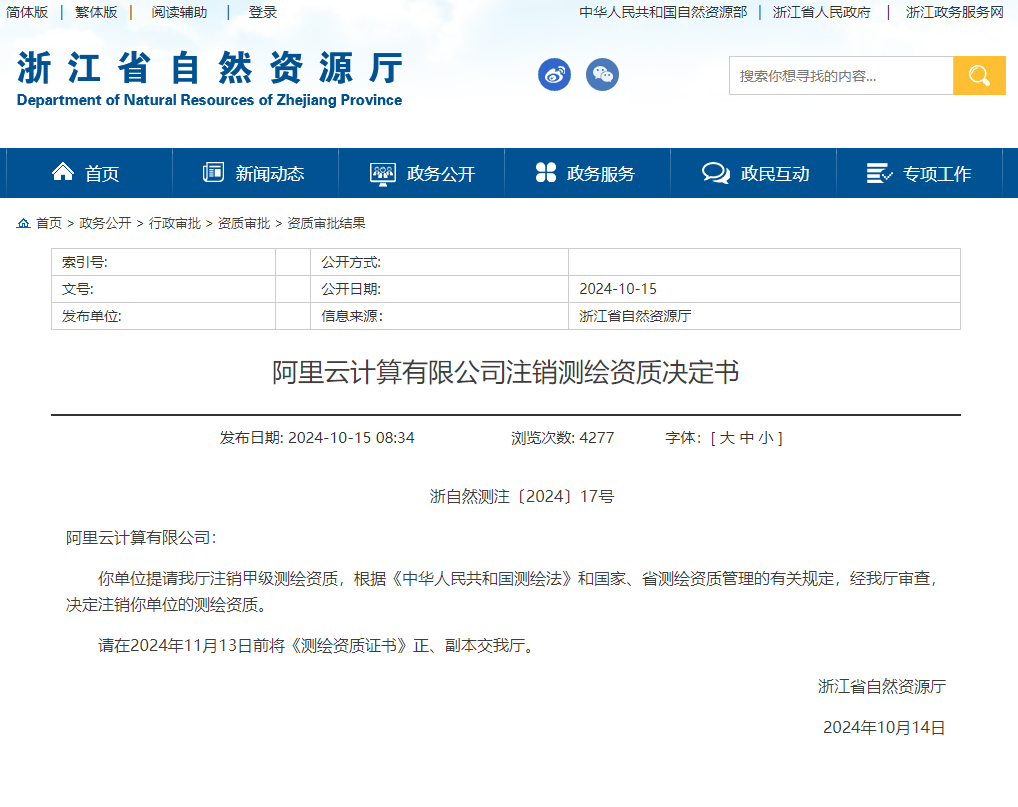Go to 资质审批 in the breadcrumb

coord(243,223)
